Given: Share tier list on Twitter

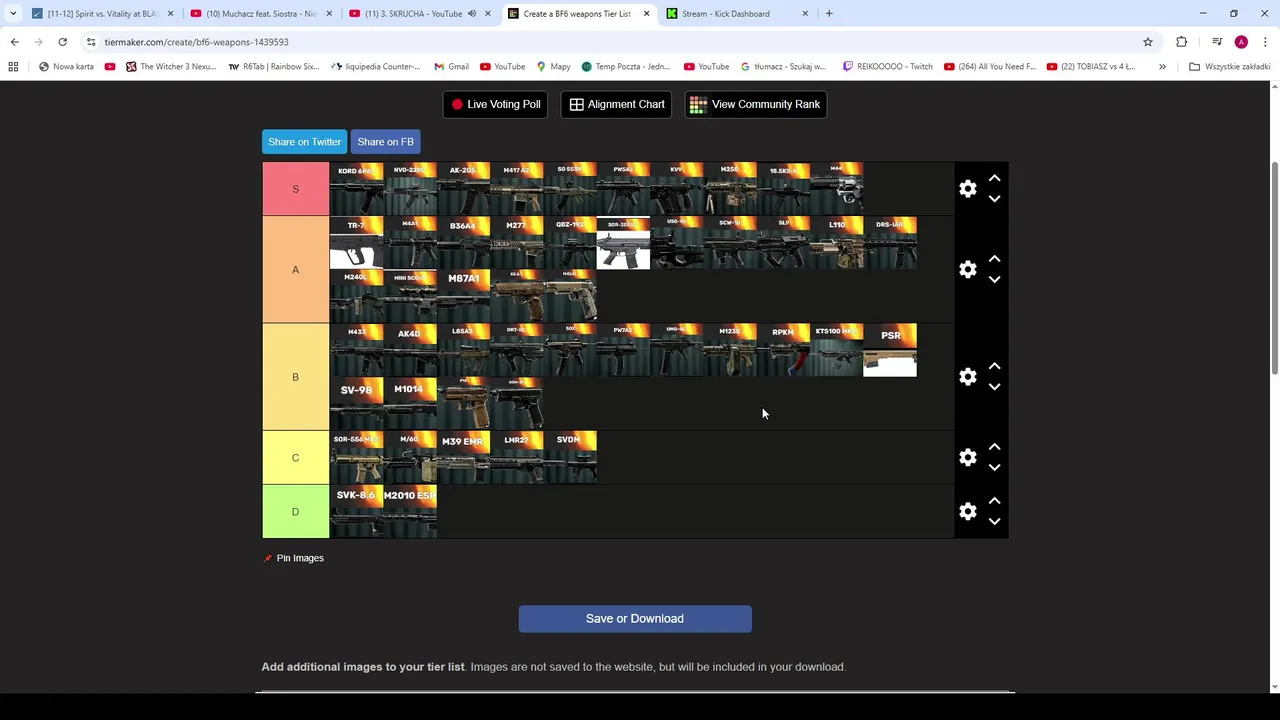Looking at the screenshot, I should 304,142.
